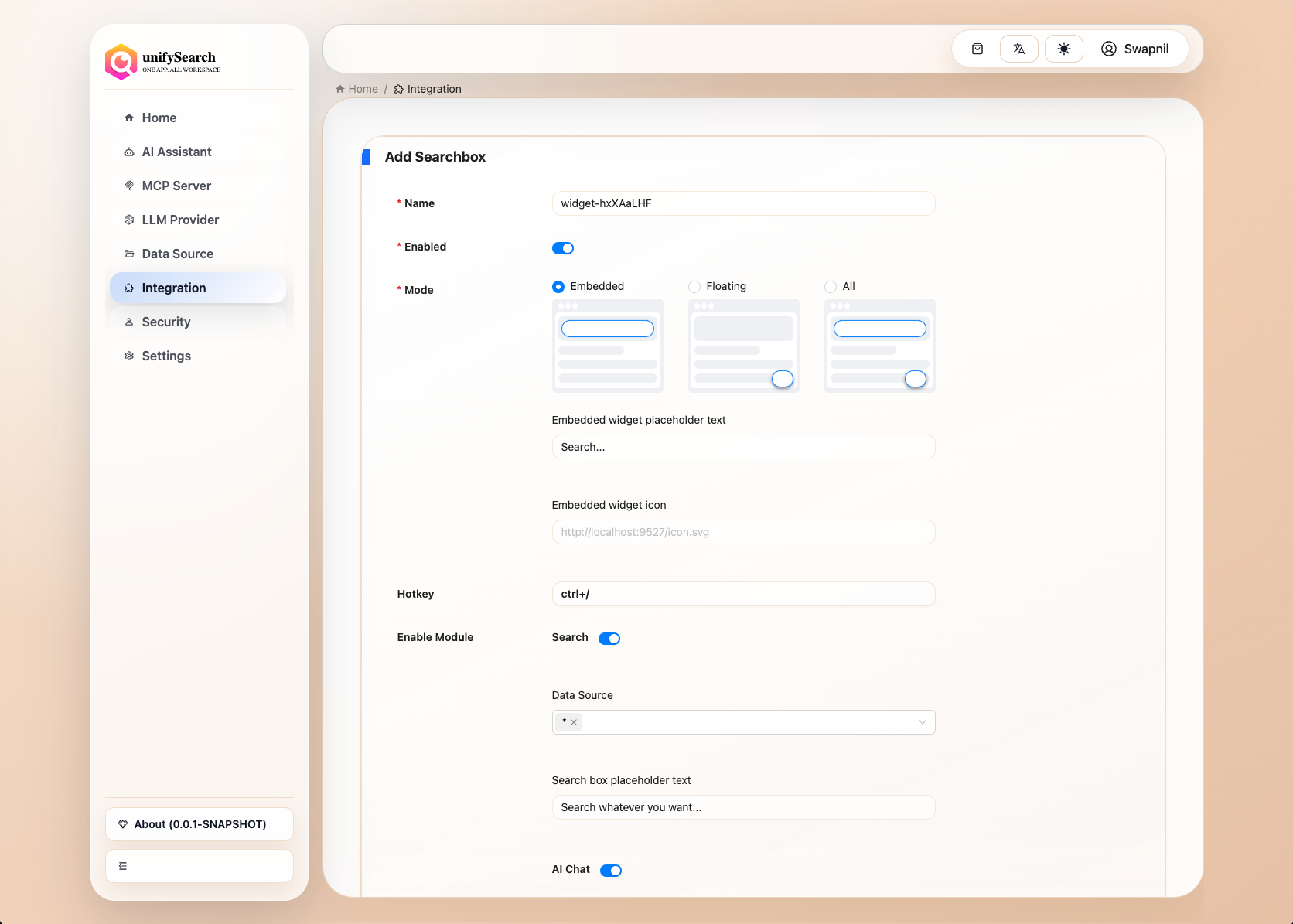Remove the * tag from Data Source

[x=574, y=722]
